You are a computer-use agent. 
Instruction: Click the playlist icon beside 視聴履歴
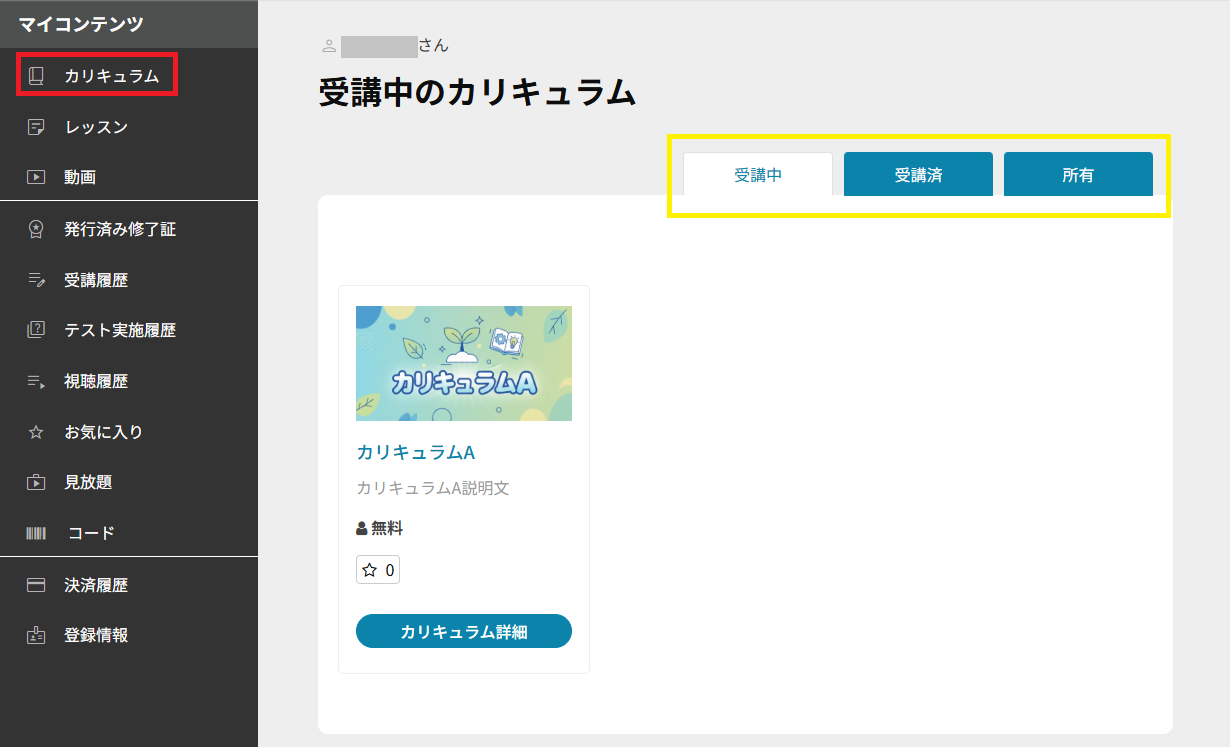click(37, 381)
